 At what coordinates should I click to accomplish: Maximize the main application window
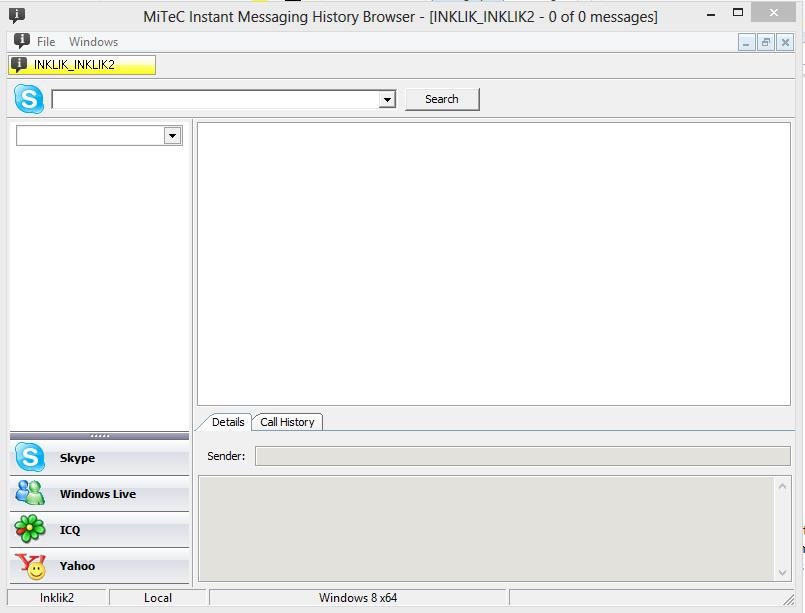738,13
